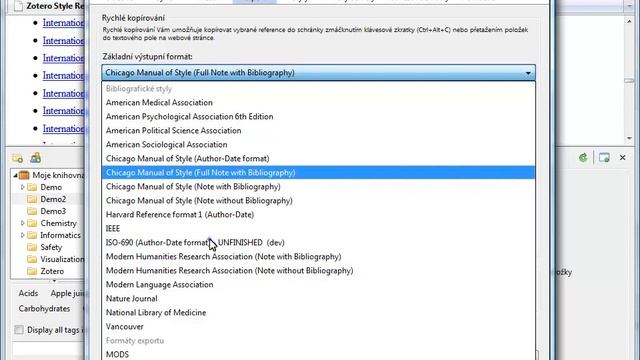Screen dimensions: 640x360
Task: Choose MHRA (Note without Bibliography) option
Action: [318, 270]
